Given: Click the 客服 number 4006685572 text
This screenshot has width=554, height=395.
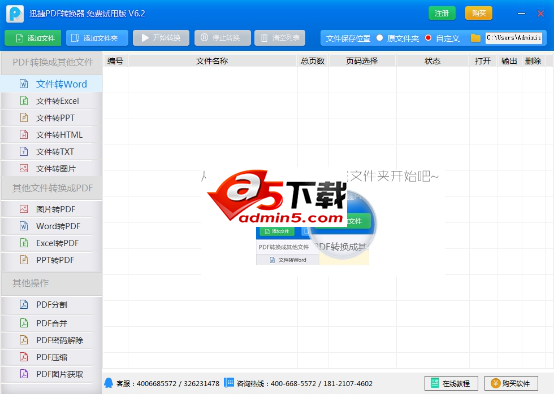Looking at the screenshot, I should (x=157, y=384).
